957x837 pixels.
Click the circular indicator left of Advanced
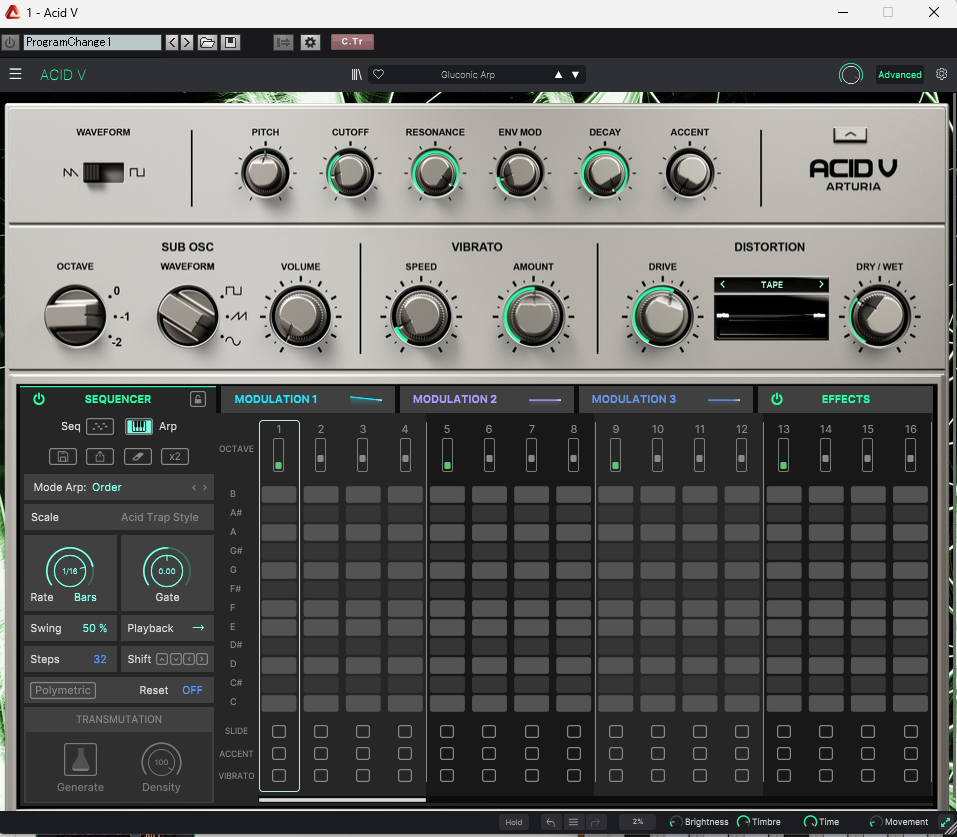point(851,74)
